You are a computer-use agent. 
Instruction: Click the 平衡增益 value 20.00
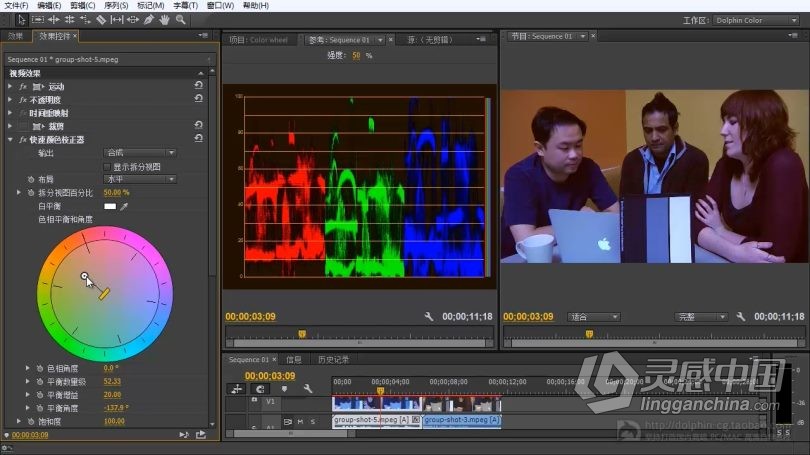(112, 395)
